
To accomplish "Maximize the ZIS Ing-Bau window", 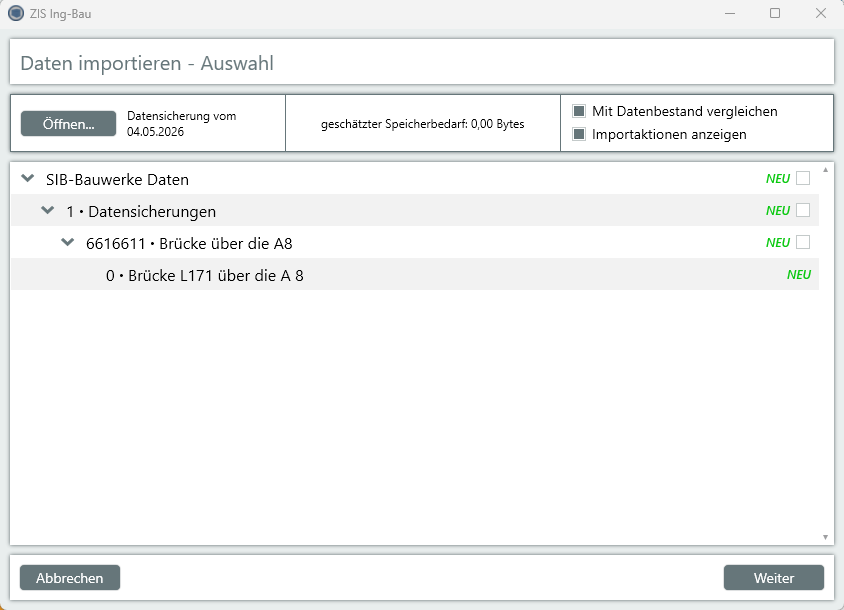I will click(x=775, y=13).
